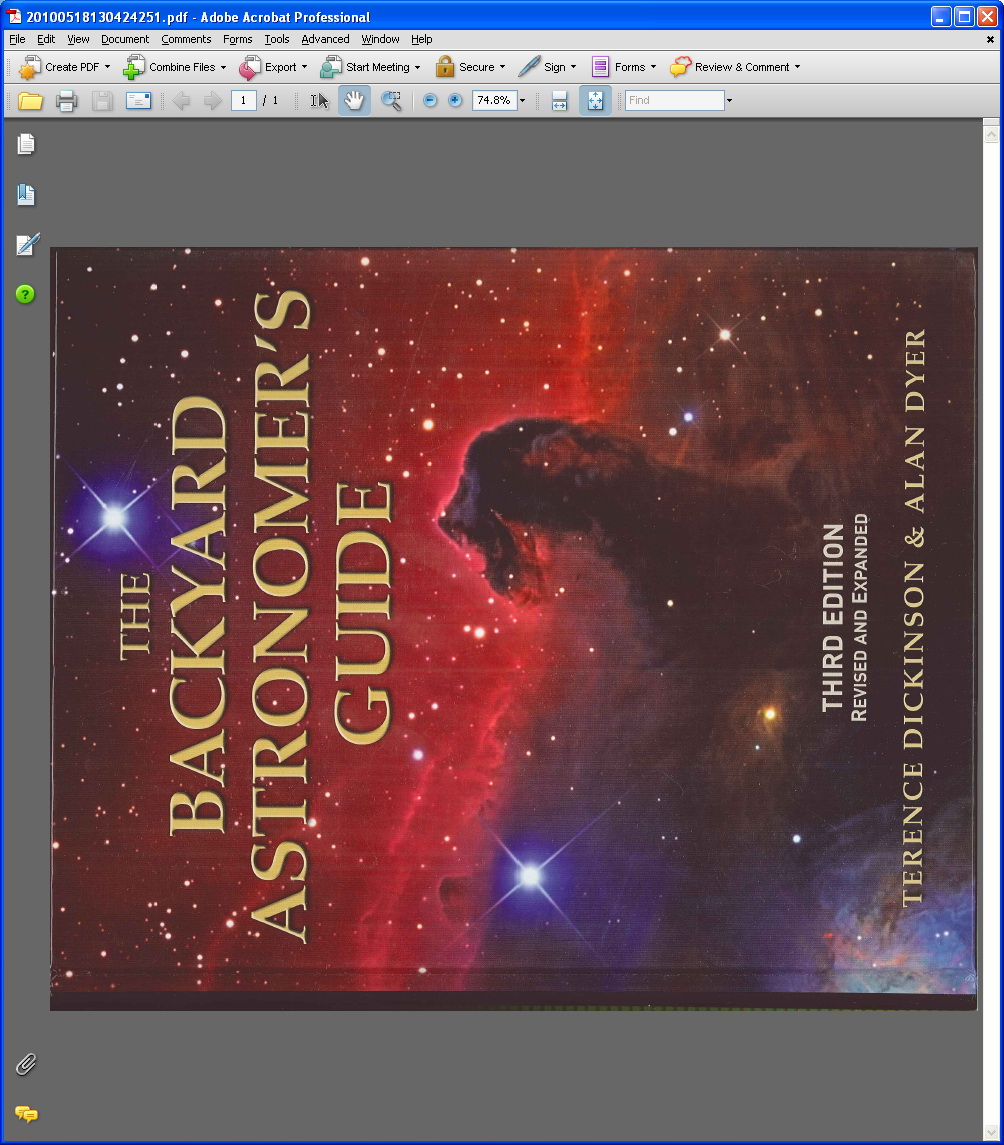Click the Create PDF label

point(72,67)
